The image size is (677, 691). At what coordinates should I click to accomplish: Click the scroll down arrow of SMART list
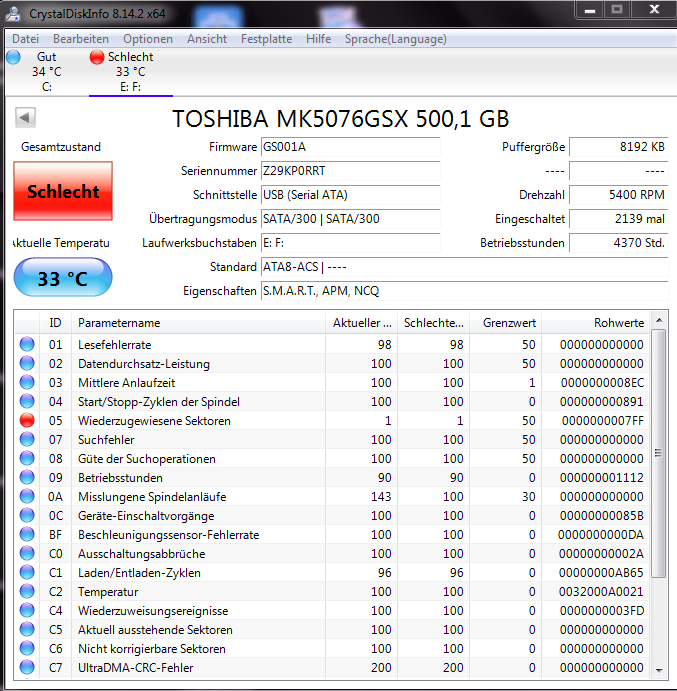point(659,670)
